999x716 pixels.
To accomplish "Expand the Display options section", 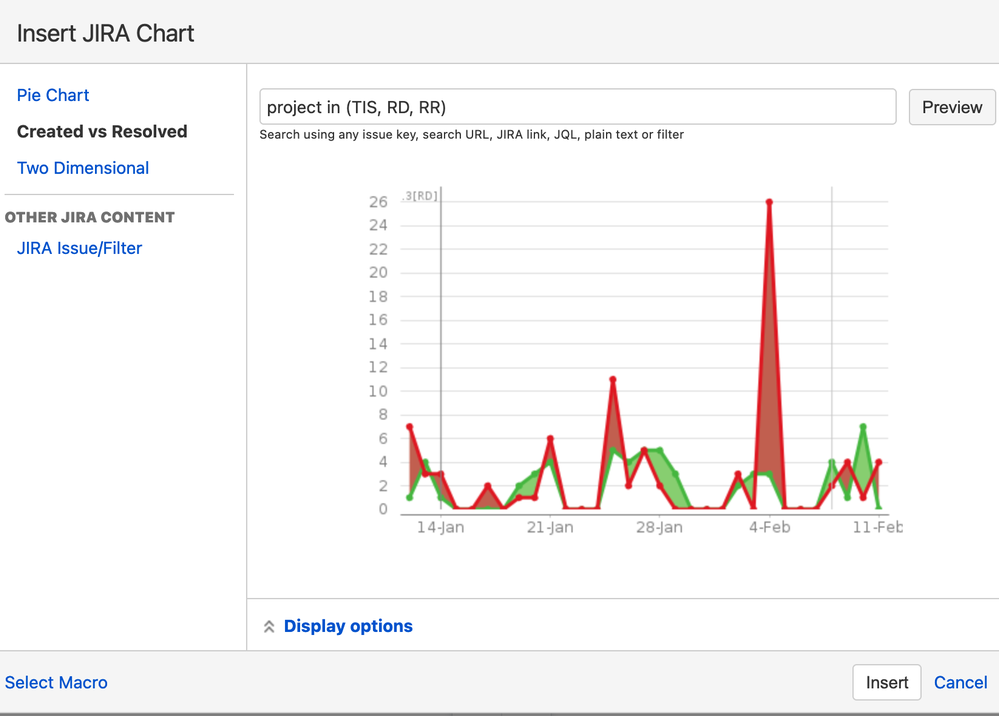I will pos(348,626).
